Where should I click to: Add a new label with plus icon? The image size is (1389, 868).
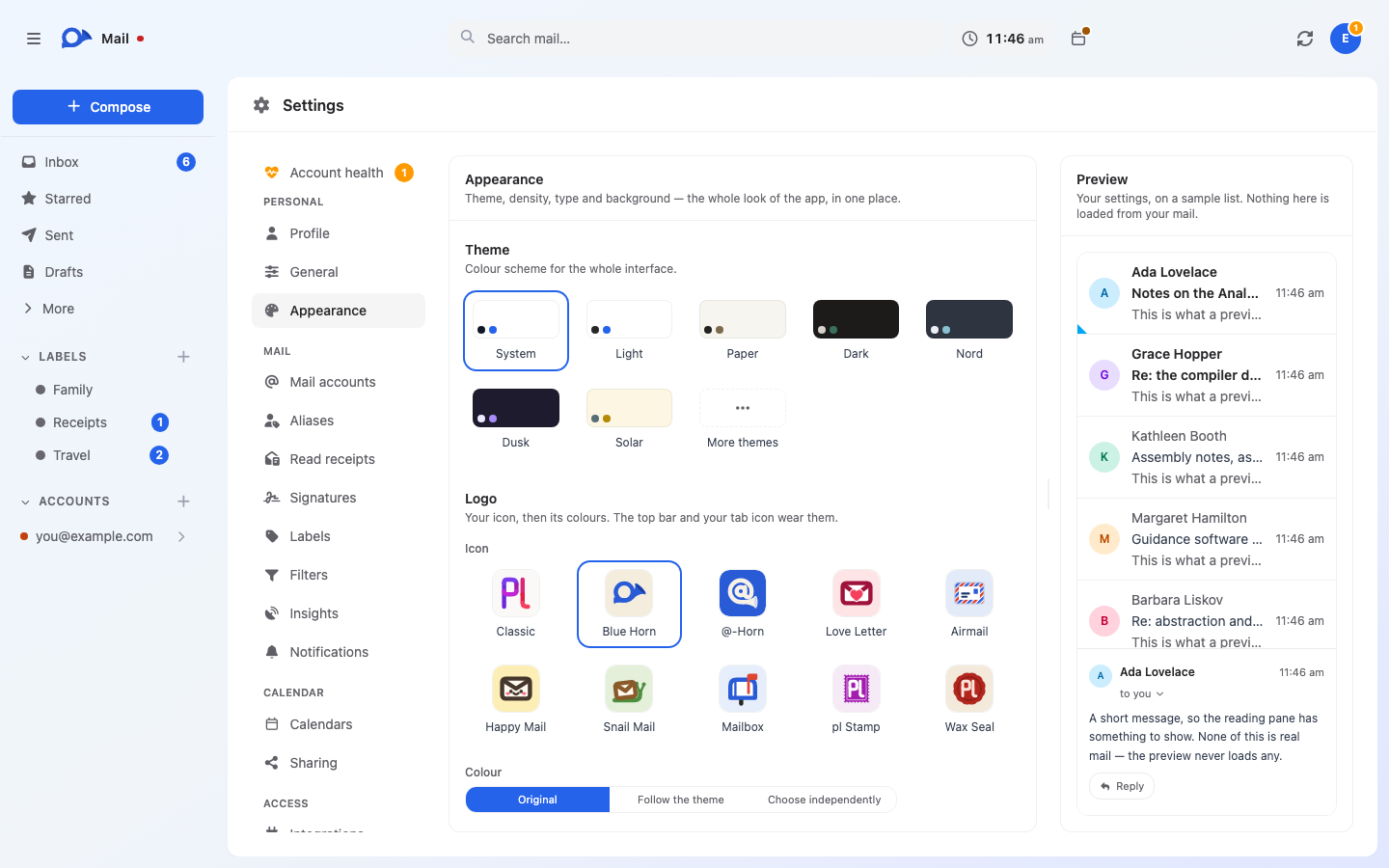pos(183,357)
